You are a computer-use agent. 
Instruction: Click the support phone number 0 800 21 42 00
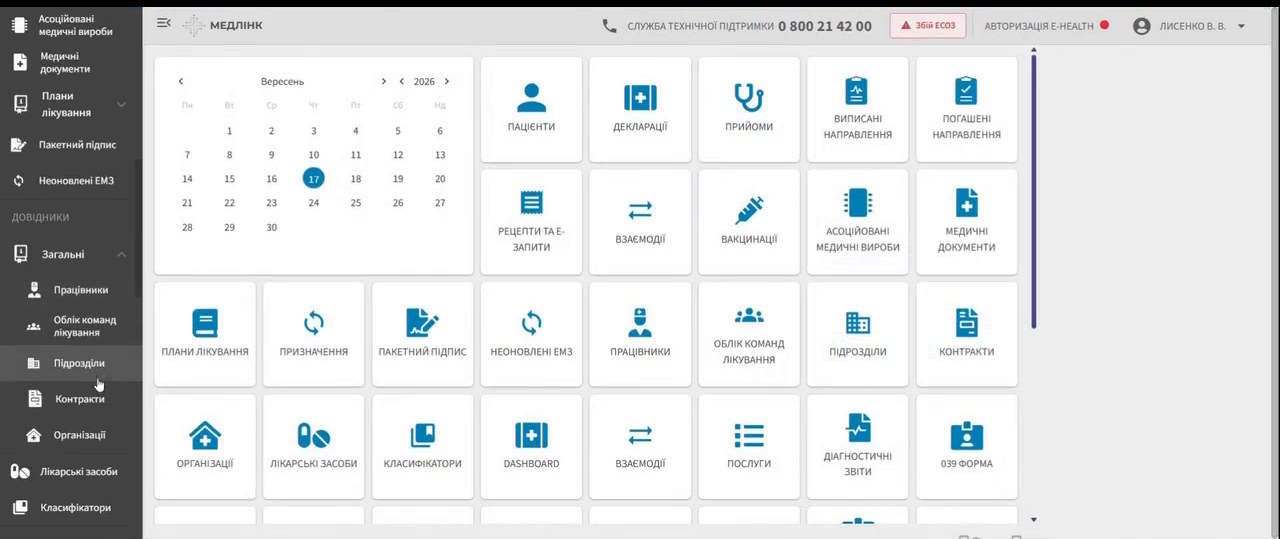tap(825, 26)
